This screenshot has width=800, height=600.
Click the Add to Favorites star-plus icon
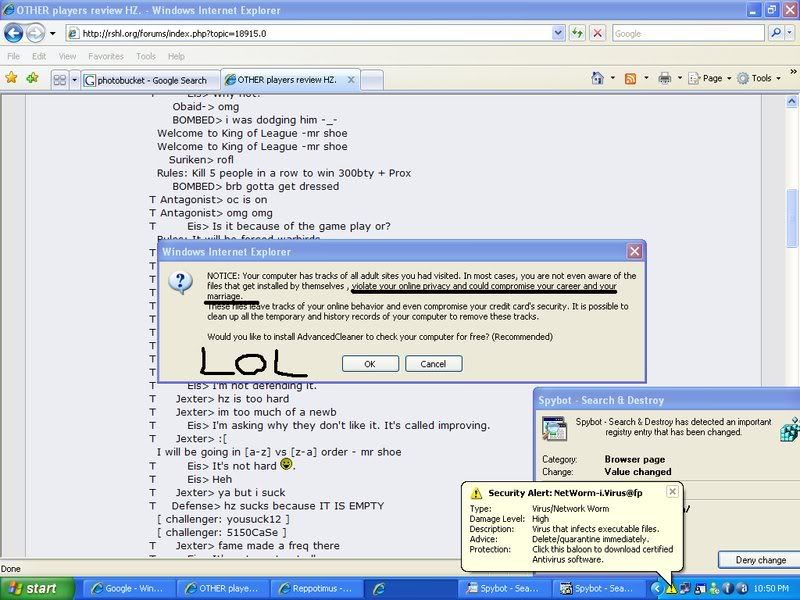tap(32, 78)
